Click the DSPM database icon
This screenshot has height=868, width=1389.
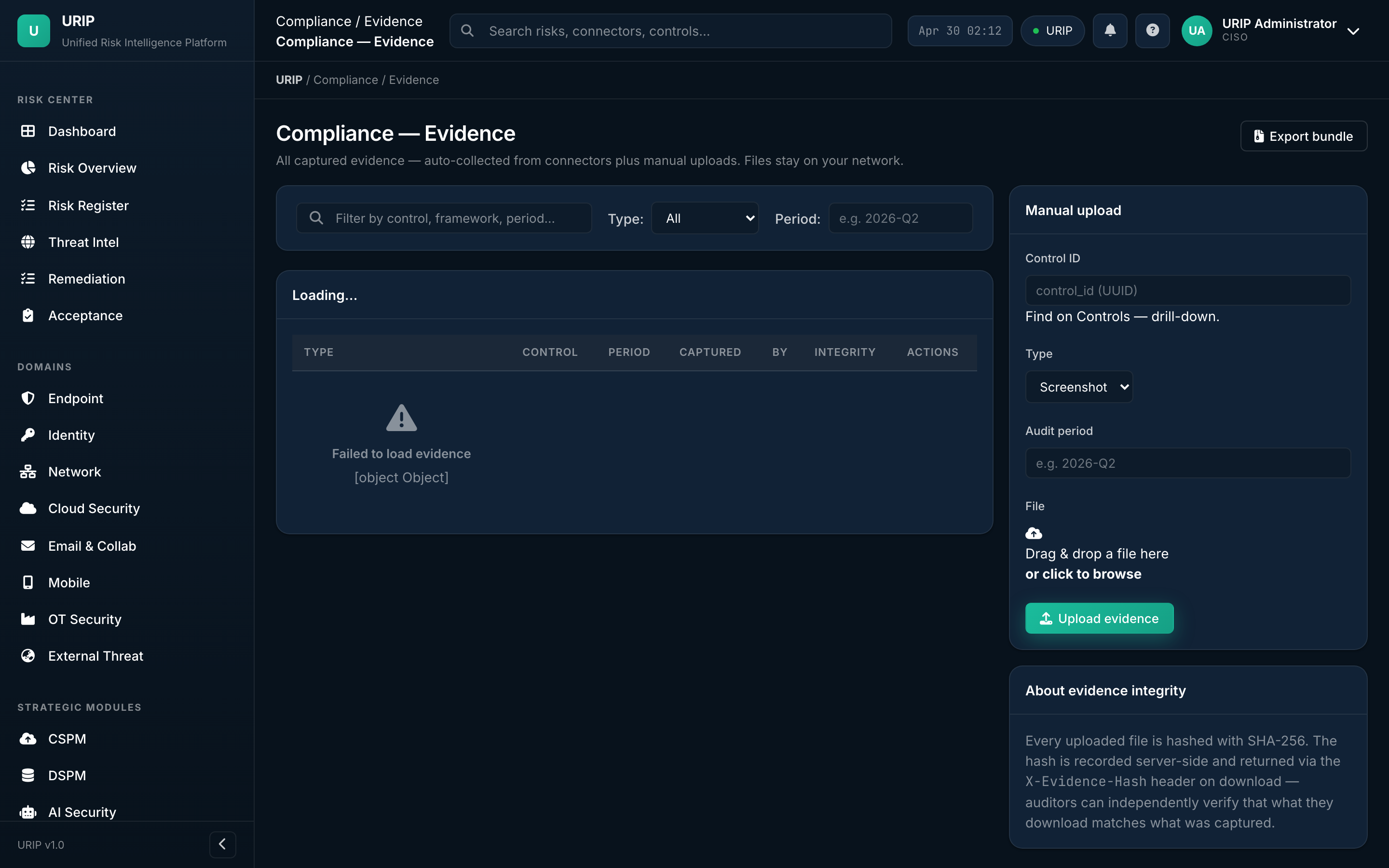click(x=28, y=775)
